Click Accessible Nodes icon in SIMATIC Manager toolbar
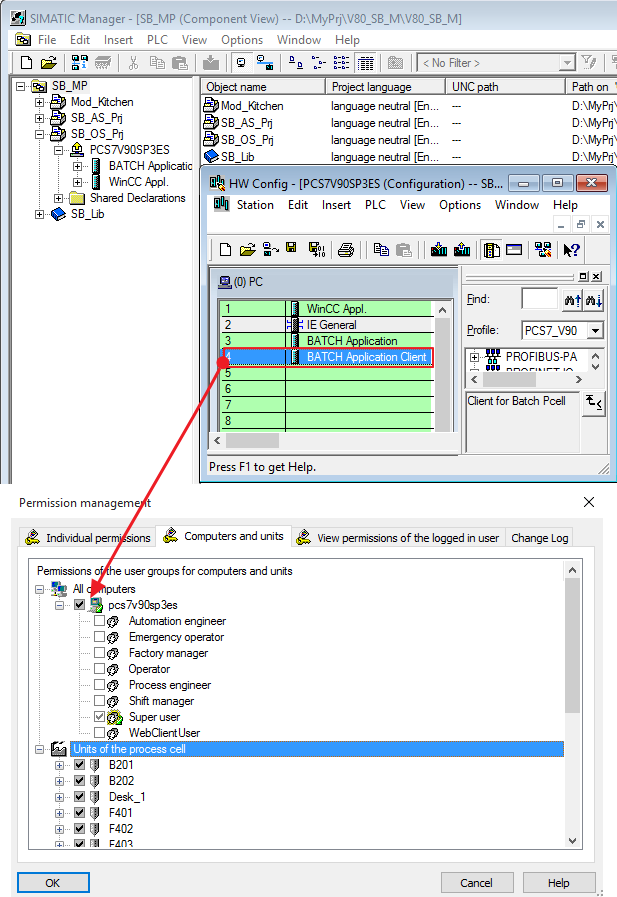617x897 pixels. coord(79,62)
